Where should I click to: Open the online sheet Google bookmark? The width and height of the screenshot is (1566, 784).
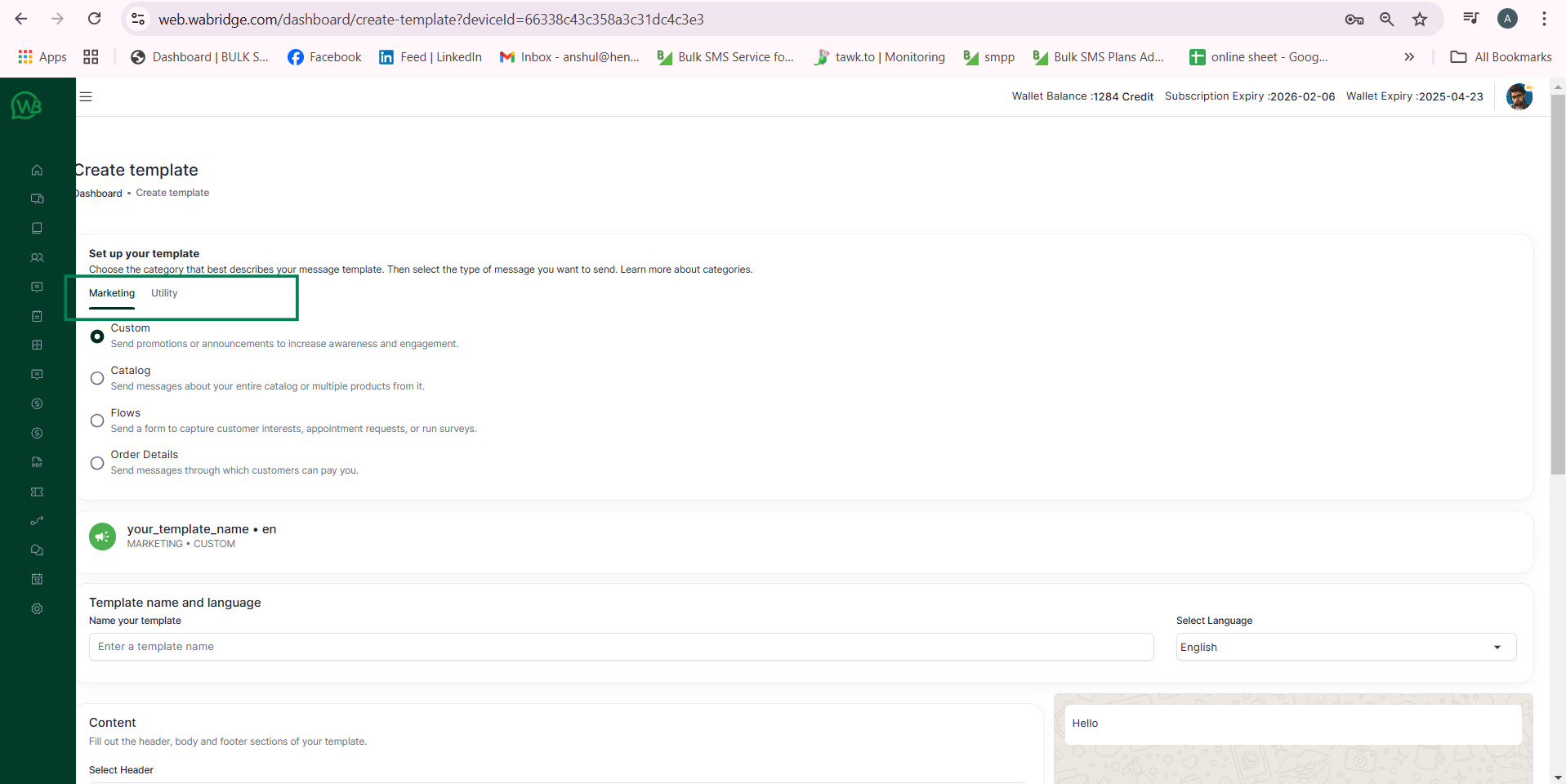pyautogui.click(x=1259, y=56)
